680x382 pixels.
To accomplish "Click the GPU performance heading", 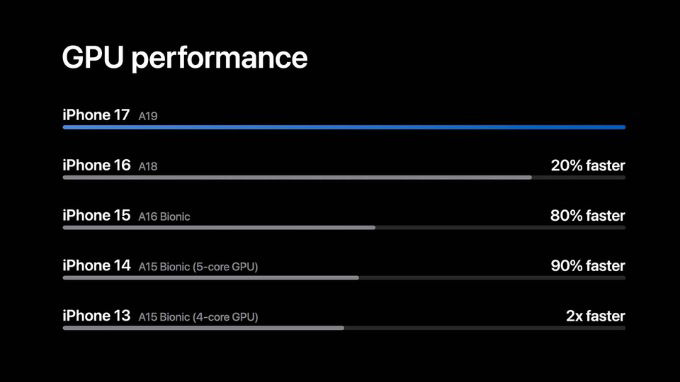I will pos(185,59).
